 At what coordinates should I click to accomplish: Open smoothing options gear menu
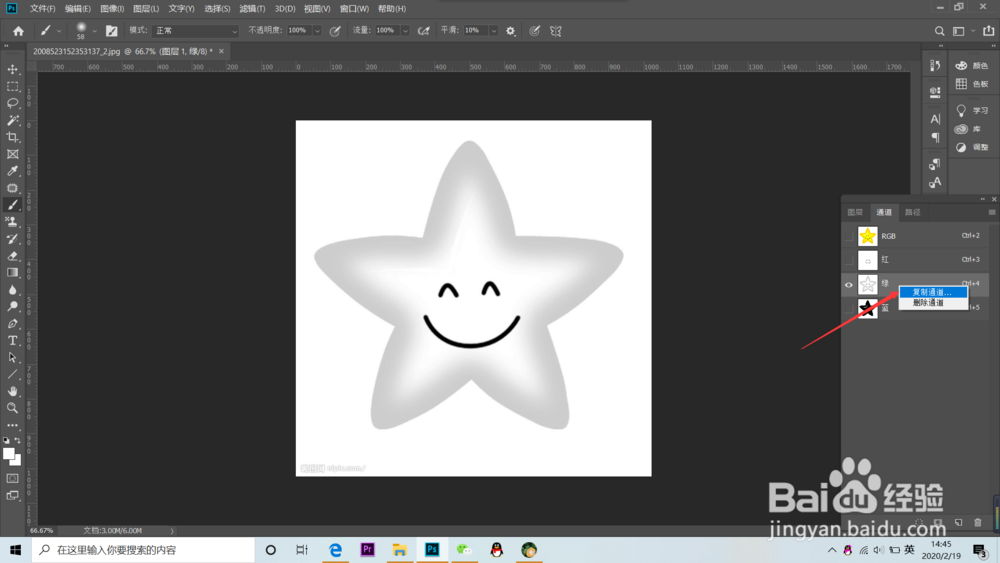510,31
